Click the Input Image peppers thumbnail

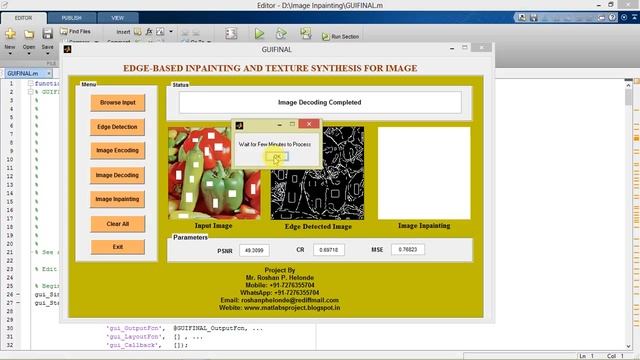[x=214, y=173]
